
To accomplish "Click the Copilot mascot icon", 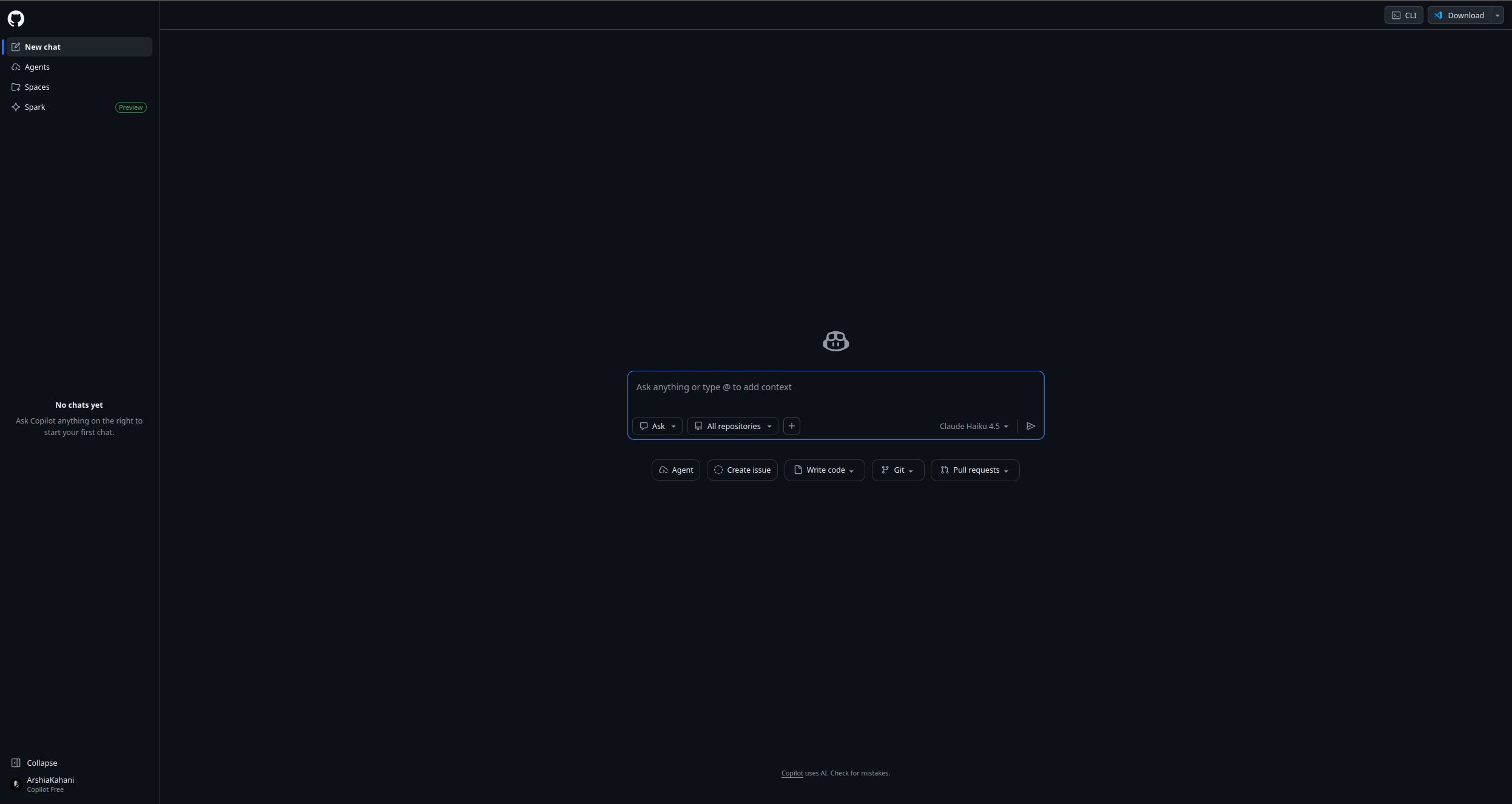I will coord(835,341).
